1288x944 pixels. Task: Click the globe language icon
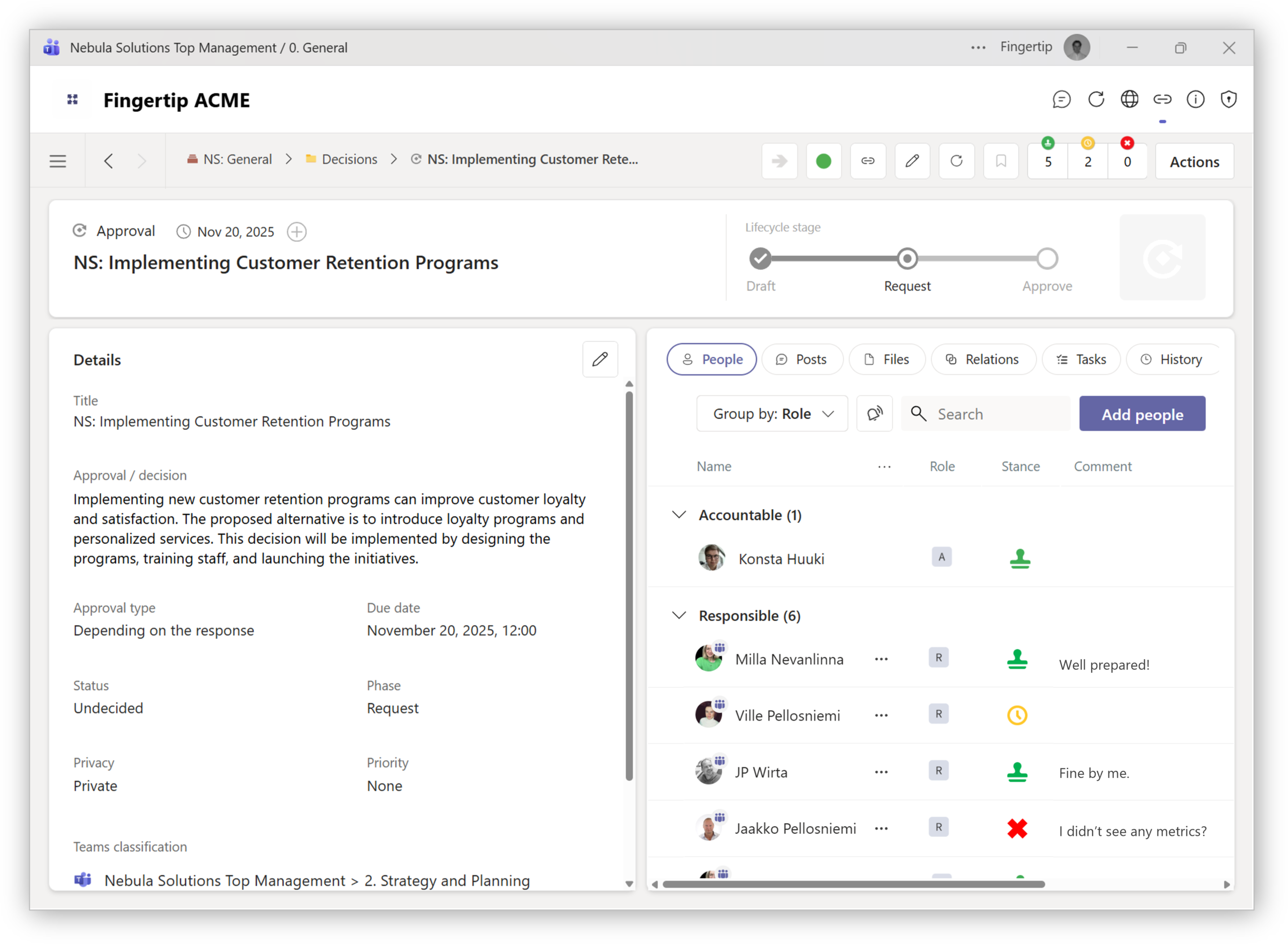(1129, 100)
